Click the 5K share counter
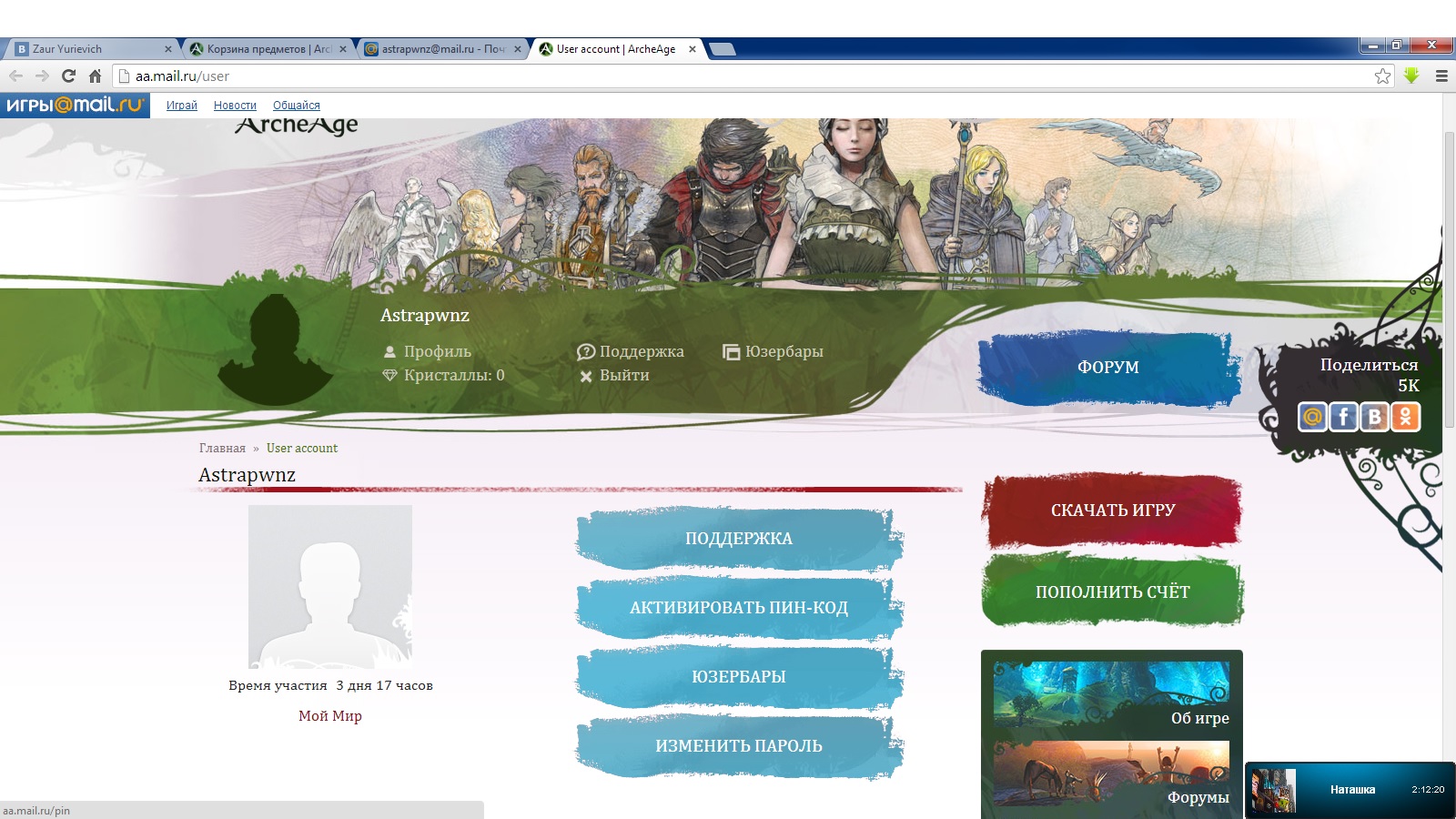1456x819 pixels. pos(1409,386)
